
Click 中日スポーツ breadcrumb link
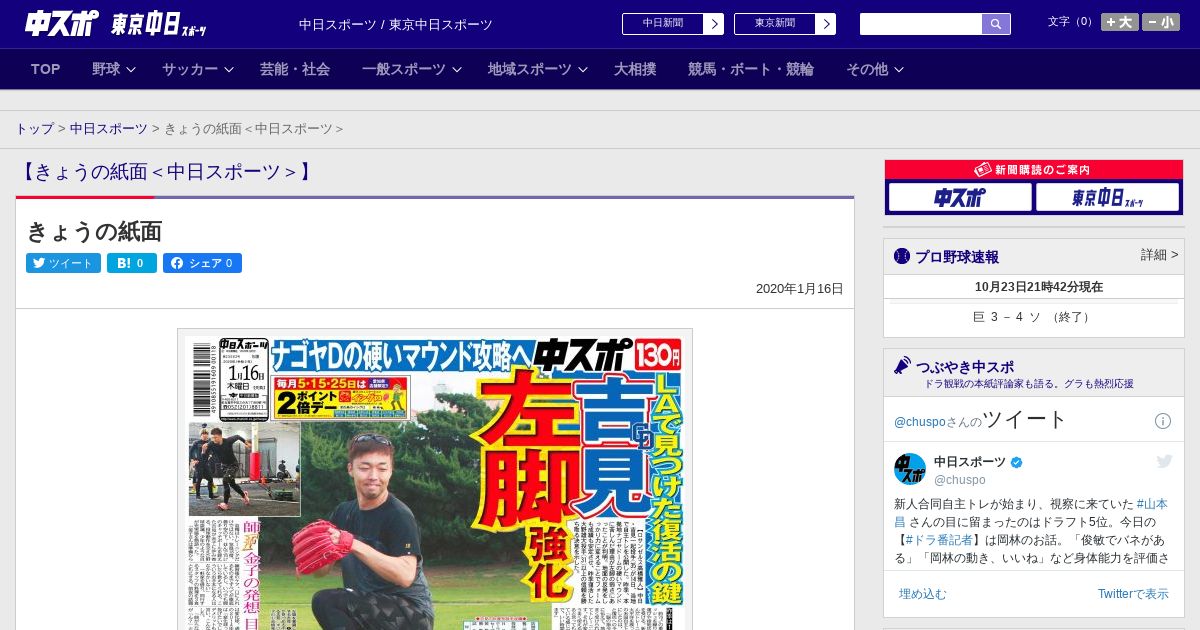108,129
